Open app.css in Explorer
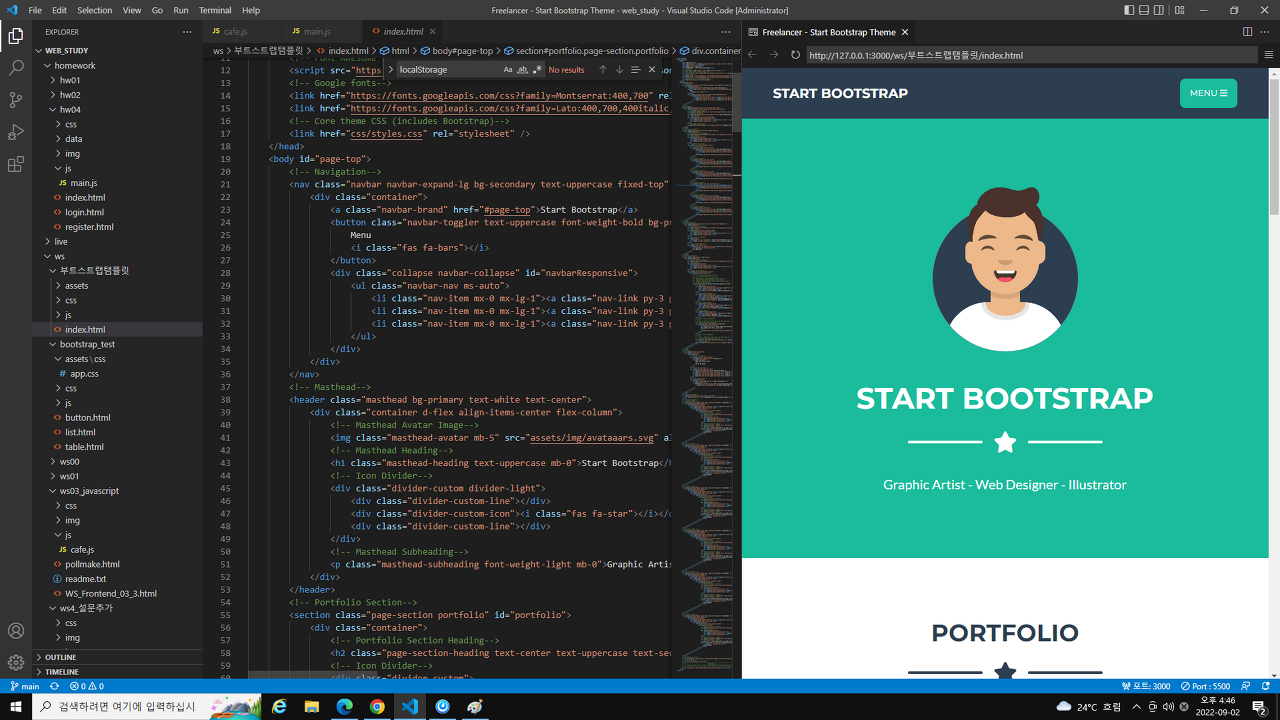Viewport: 1280px width, 720px height. tap(84, 373)
